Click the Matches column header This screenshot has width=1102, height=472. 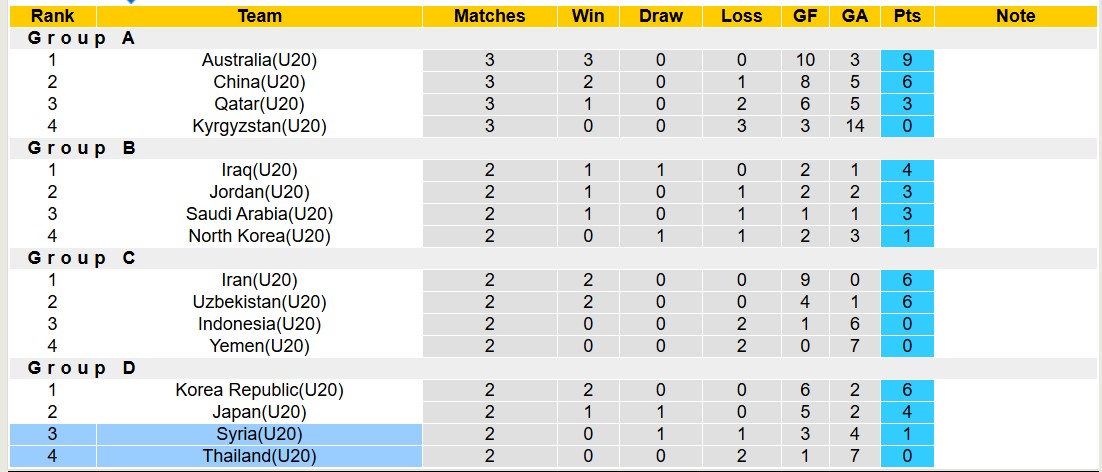coord(489,16)
